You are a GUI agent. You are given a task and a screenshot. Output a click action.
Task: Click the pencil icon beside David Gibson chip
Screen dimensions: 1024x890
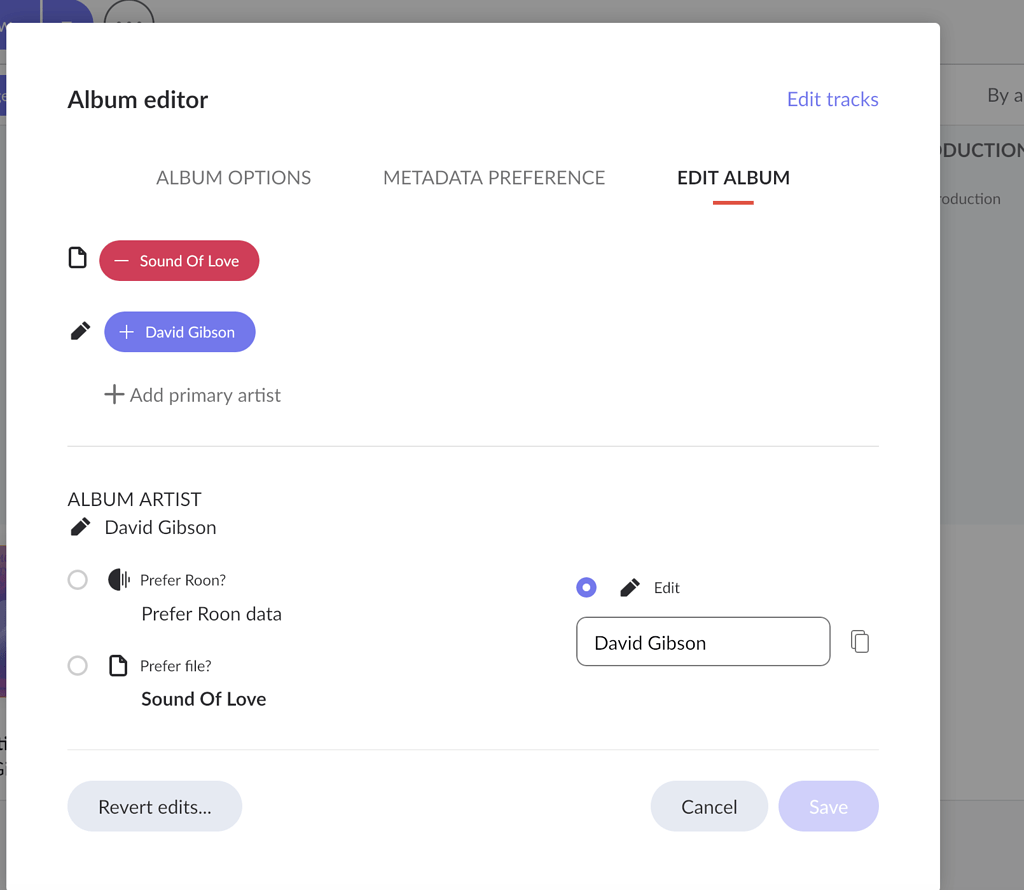[x=79, y=330]
